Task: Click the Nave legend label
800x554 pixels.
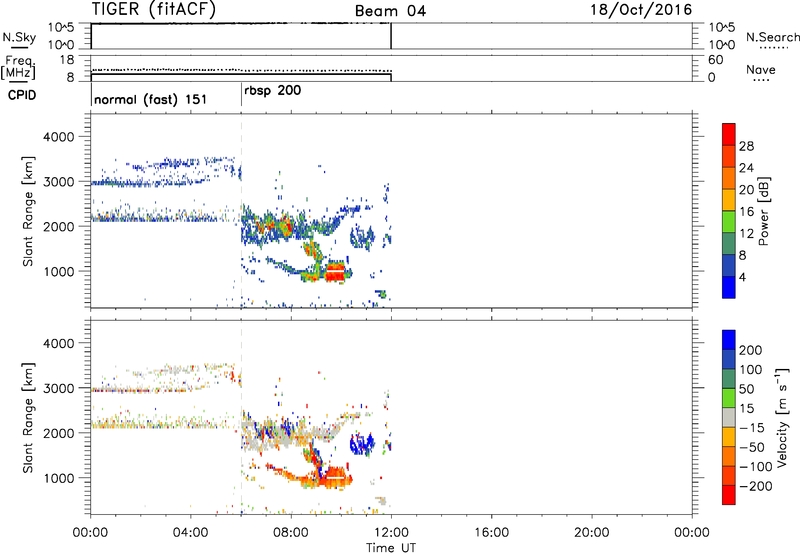Action: click(x=761, y=70)
